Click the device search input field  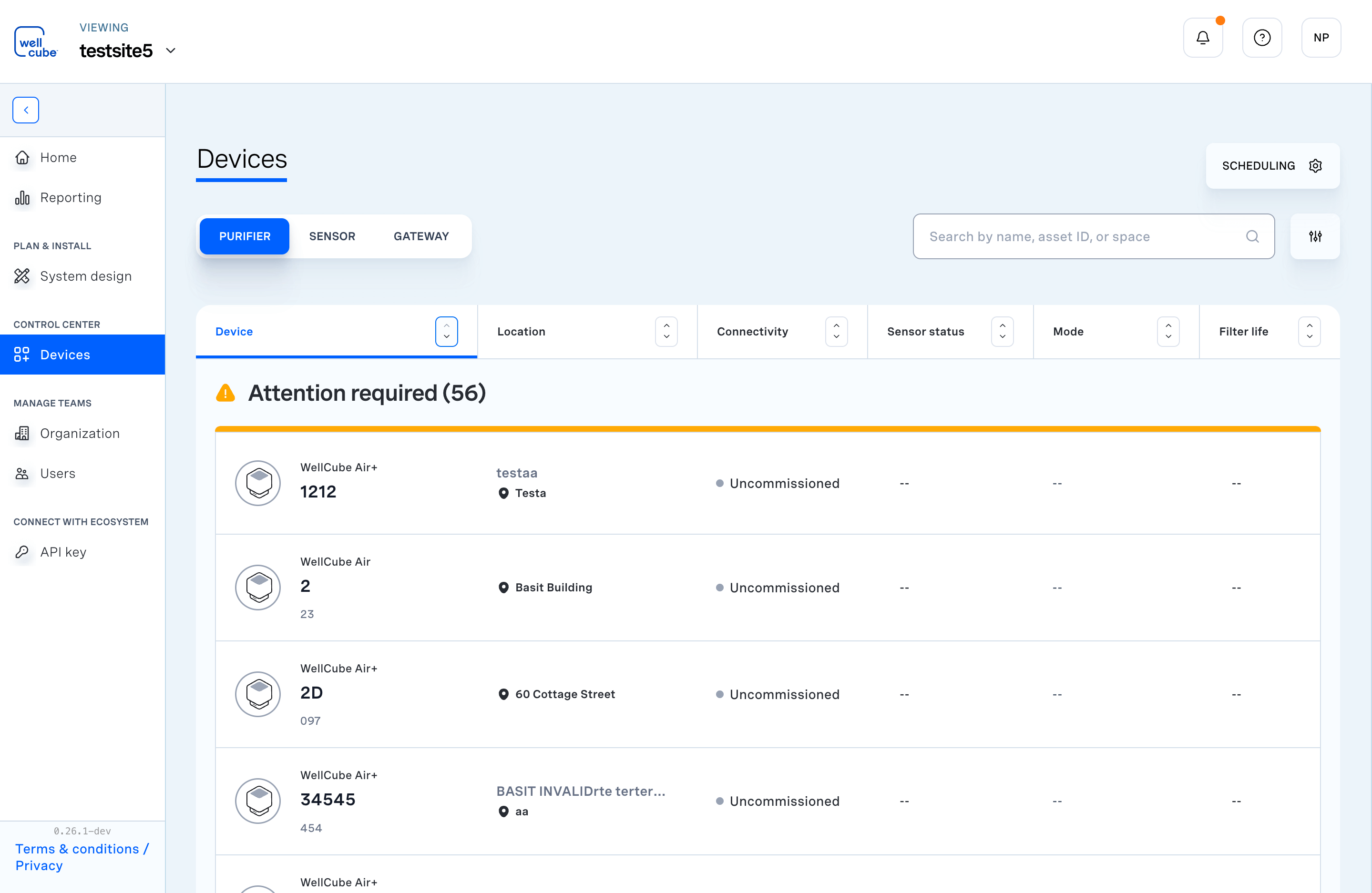pos(1084,236)
